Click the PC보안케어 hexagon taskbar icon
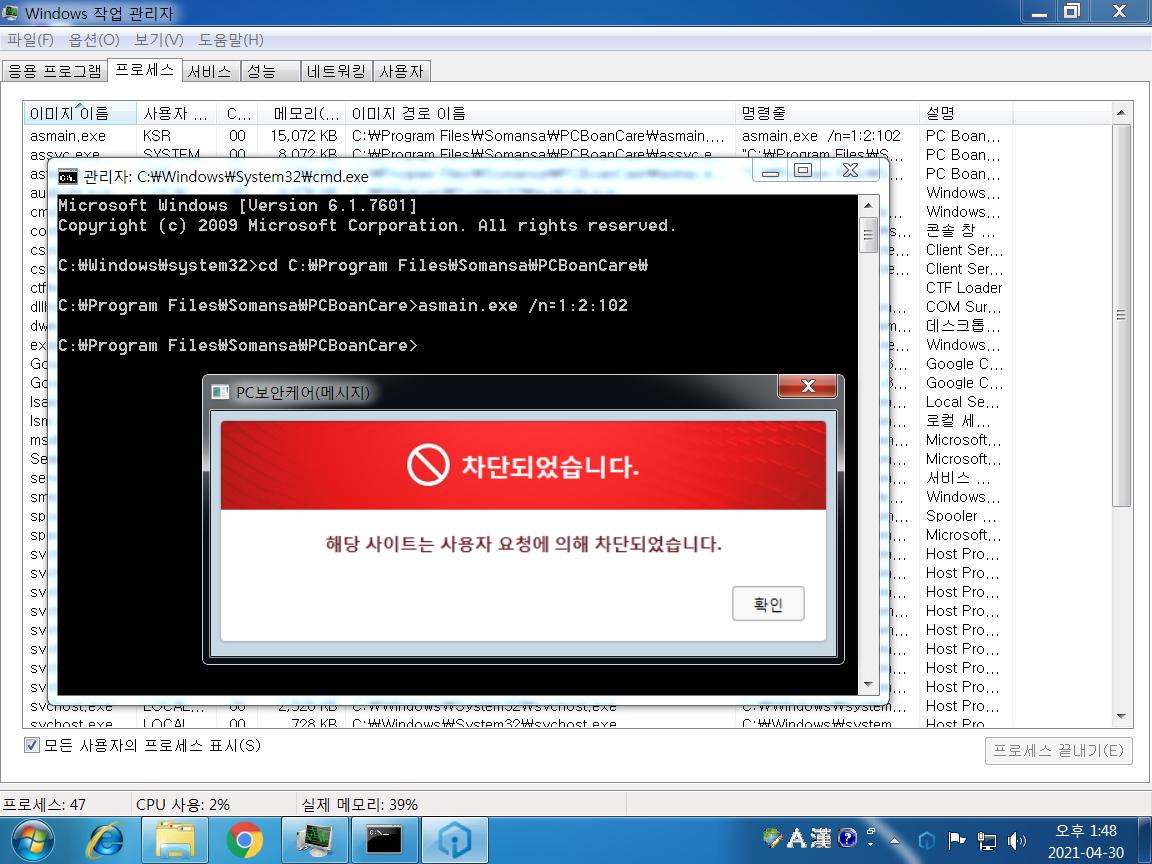1152x864 pixels. 454,840
